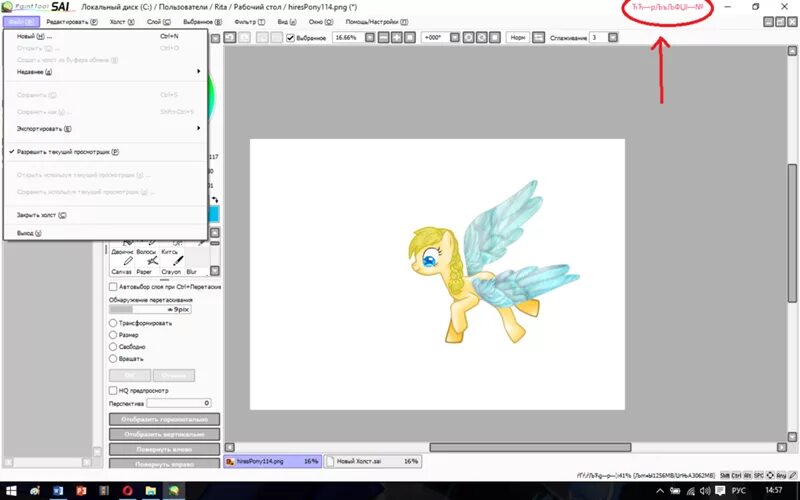Screen dimensions: 800x500
Task: Choose Новый from the file menu
Action: pyautogui.click(x=106, y=36)
